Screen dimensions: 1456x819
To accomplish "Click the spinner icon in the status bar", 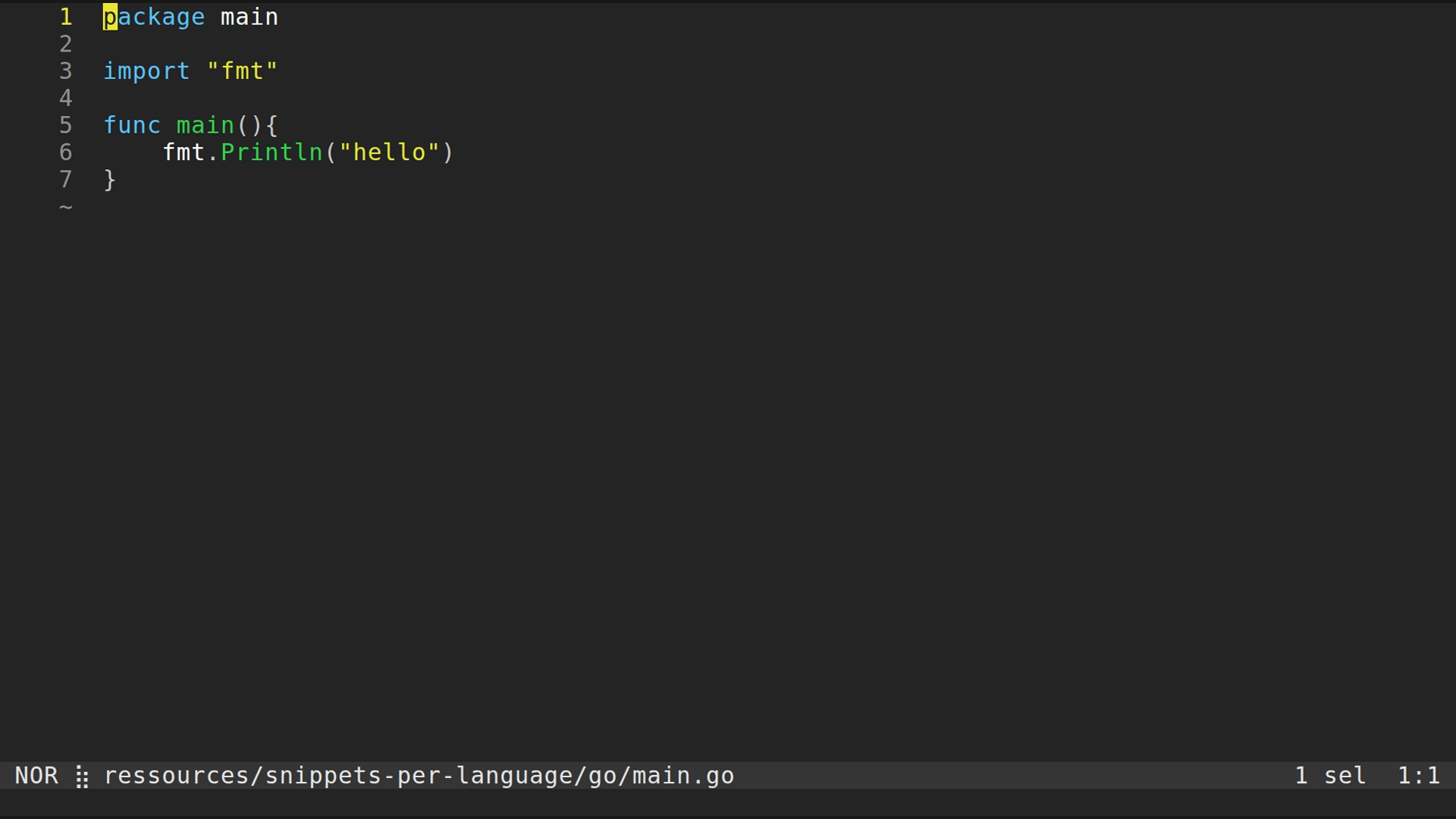I will pyautogui.click(x=82, y=777).
